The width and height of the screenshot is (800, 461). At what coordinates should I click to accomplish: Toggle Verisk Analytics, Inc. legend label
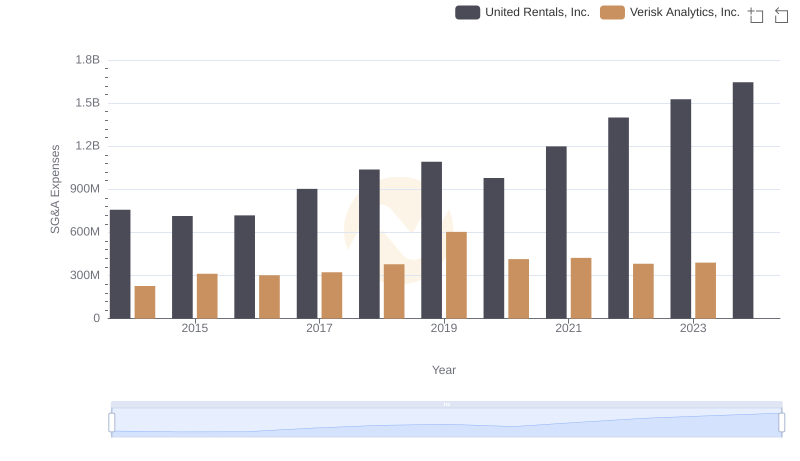click(x=685, y=12)
